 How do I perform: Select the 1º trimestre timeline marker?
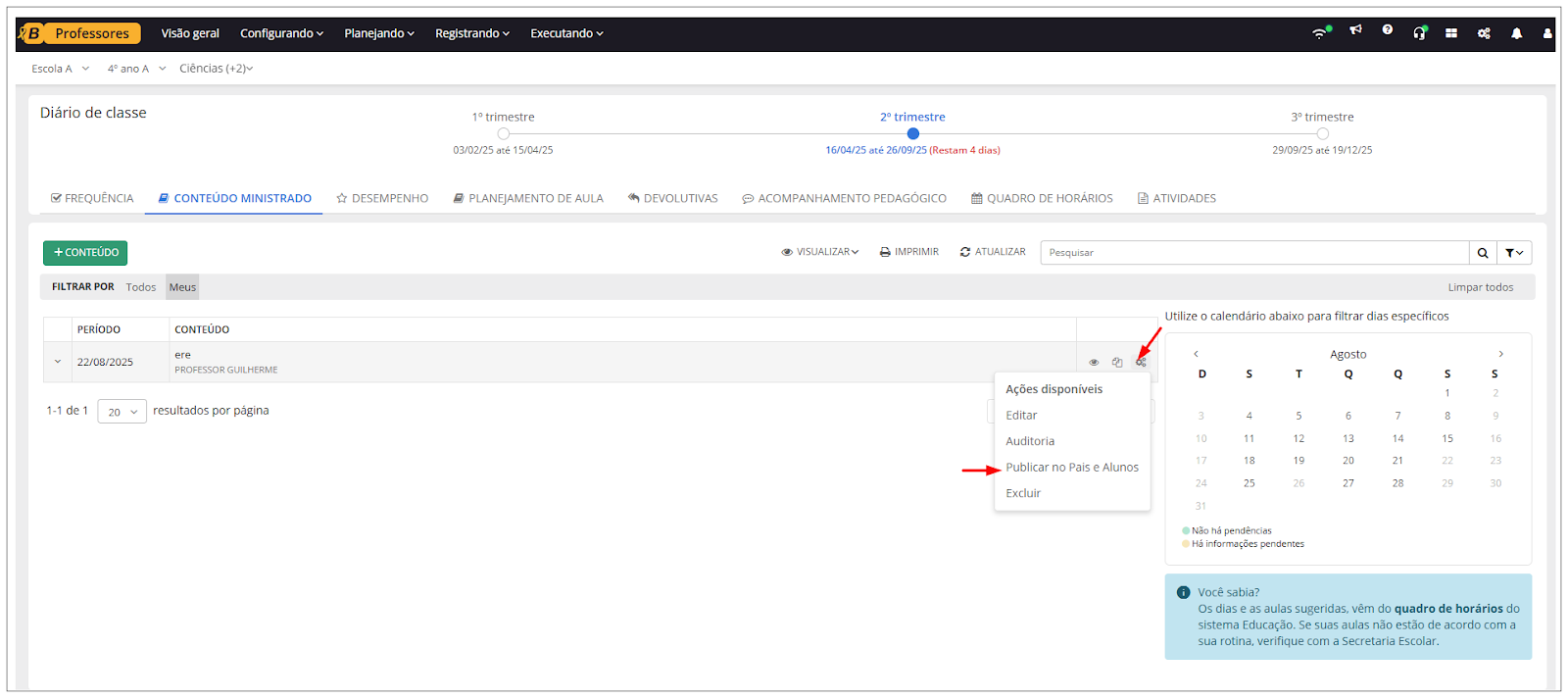[503, 134]
